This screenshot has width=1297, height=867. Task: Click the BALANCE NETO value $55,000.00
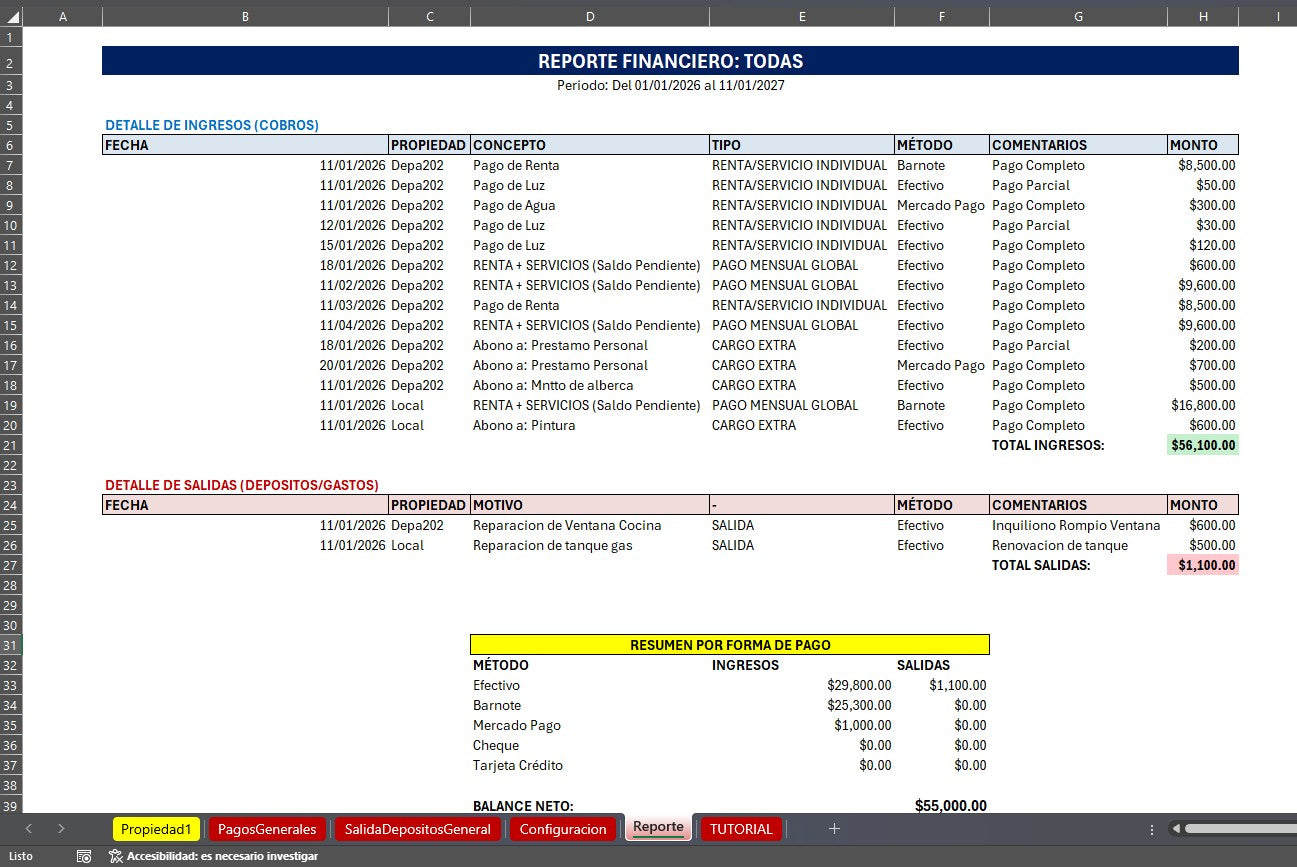click(x=950, y=806)
